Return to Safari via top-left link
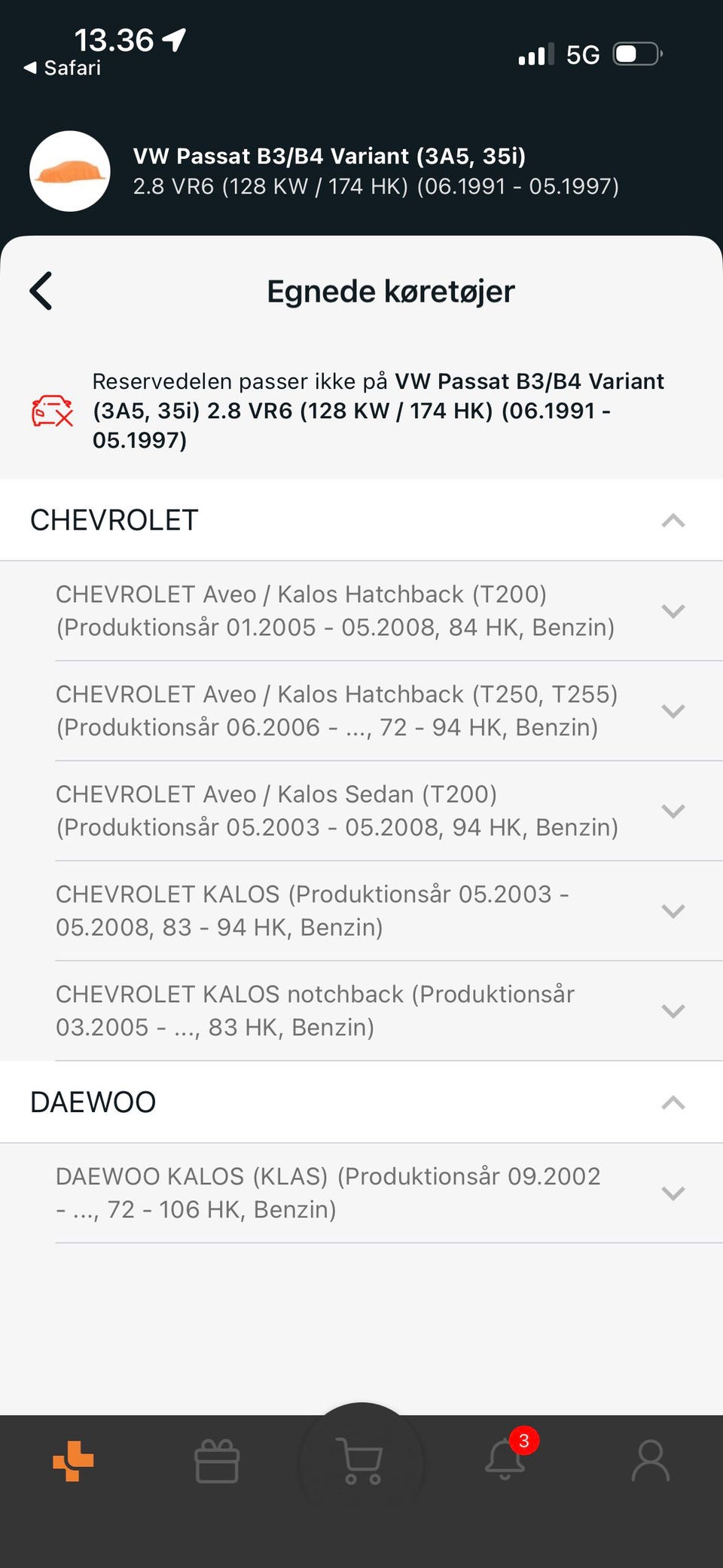723x1568 pixels. [x=63, y=68]
